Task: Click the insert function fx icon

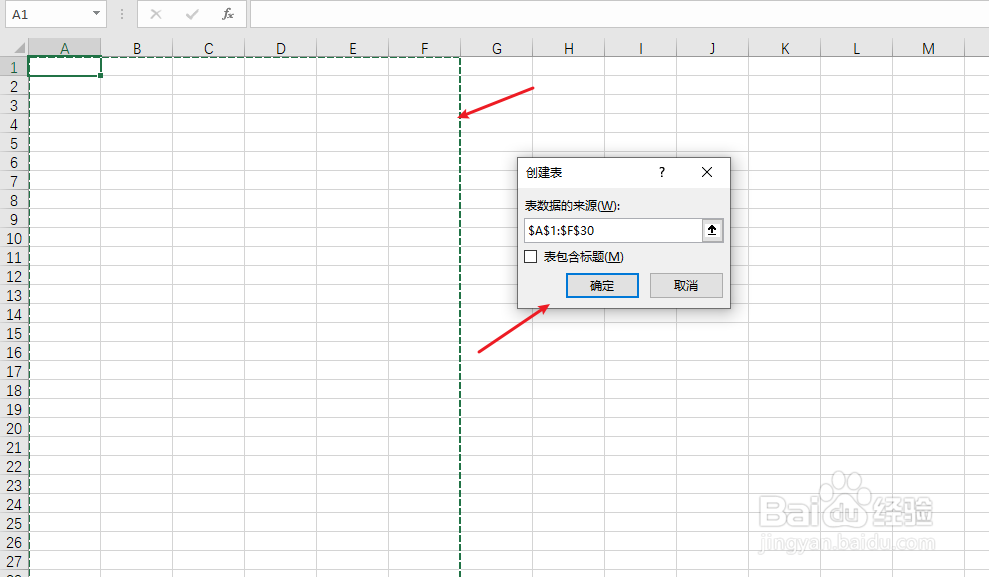Action: pos(228,14)
